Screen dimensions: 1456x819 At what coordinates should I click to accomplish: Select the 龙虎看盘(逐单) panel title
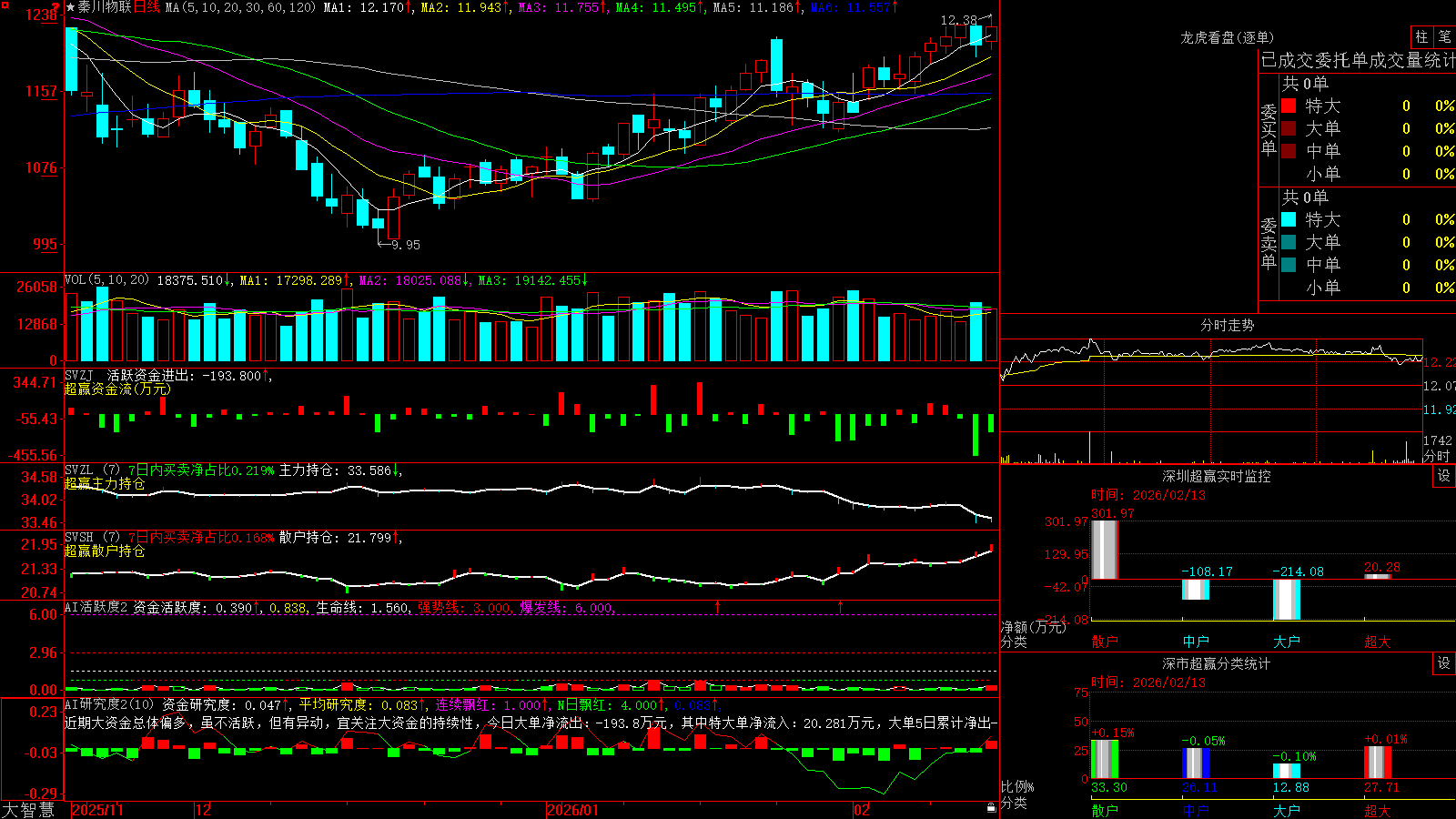[x=1227, y=37]
